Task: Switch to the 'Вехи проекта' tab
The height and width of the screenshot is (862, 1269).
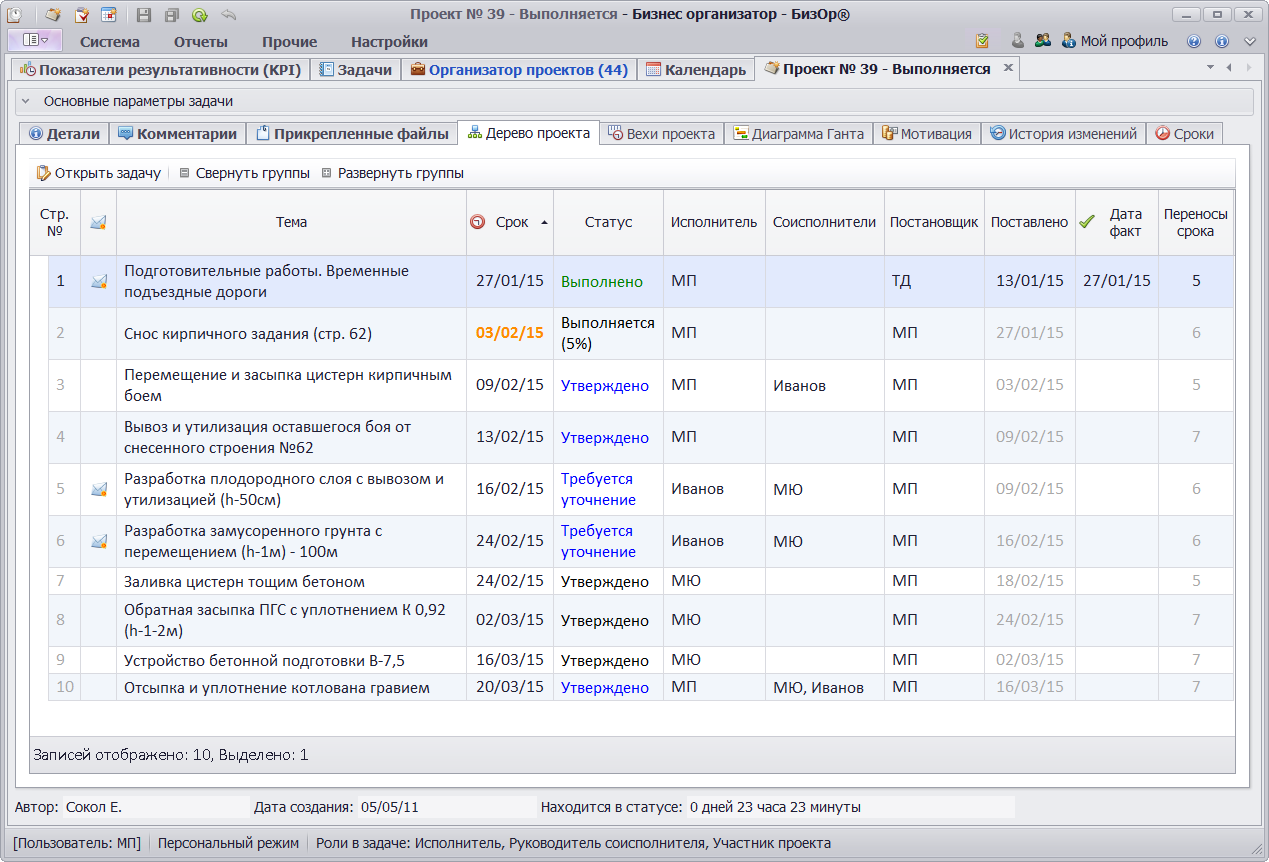Action: point(661,134)
